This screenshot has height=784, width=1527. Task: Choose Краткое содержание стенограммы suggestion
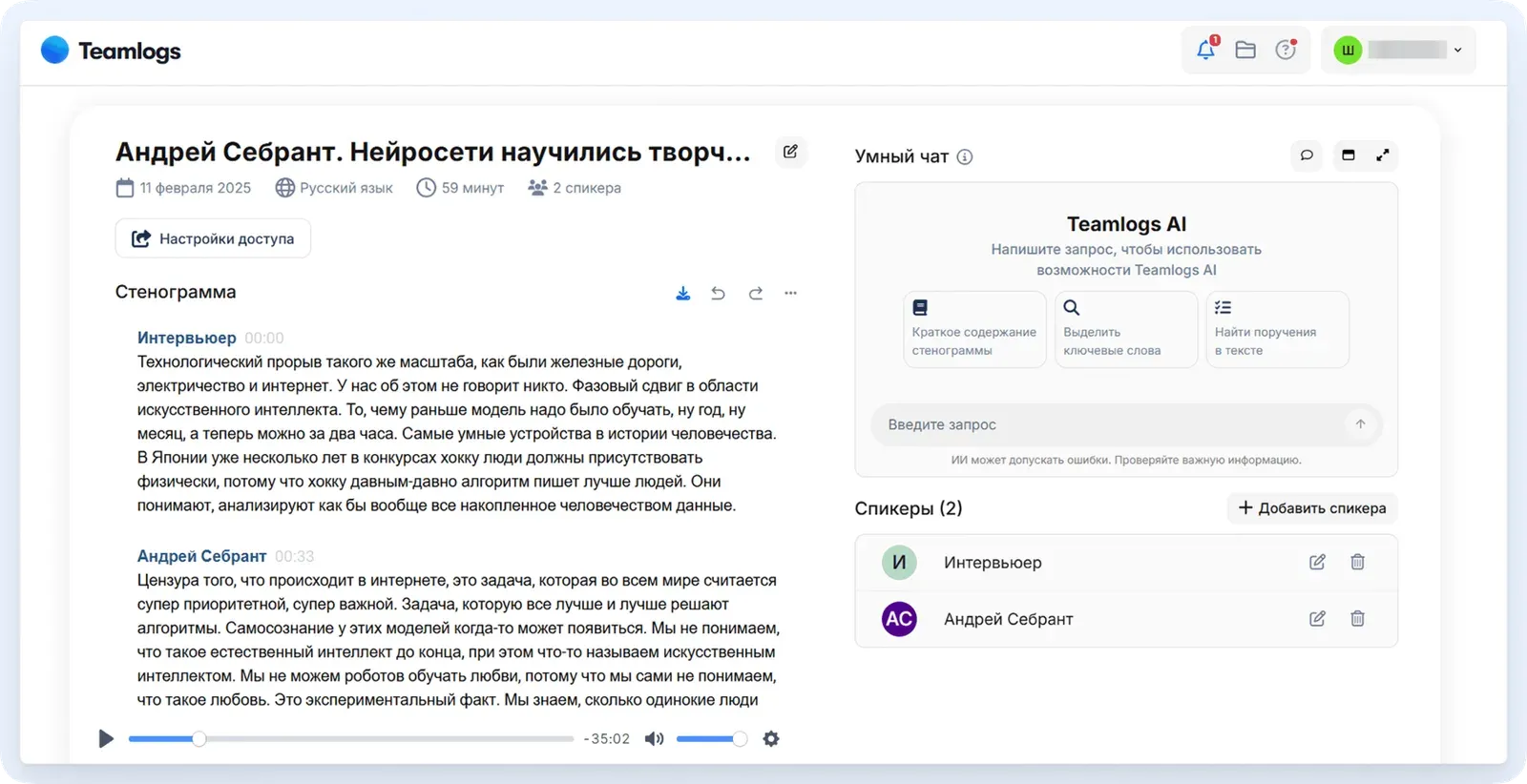click(974, 329)
